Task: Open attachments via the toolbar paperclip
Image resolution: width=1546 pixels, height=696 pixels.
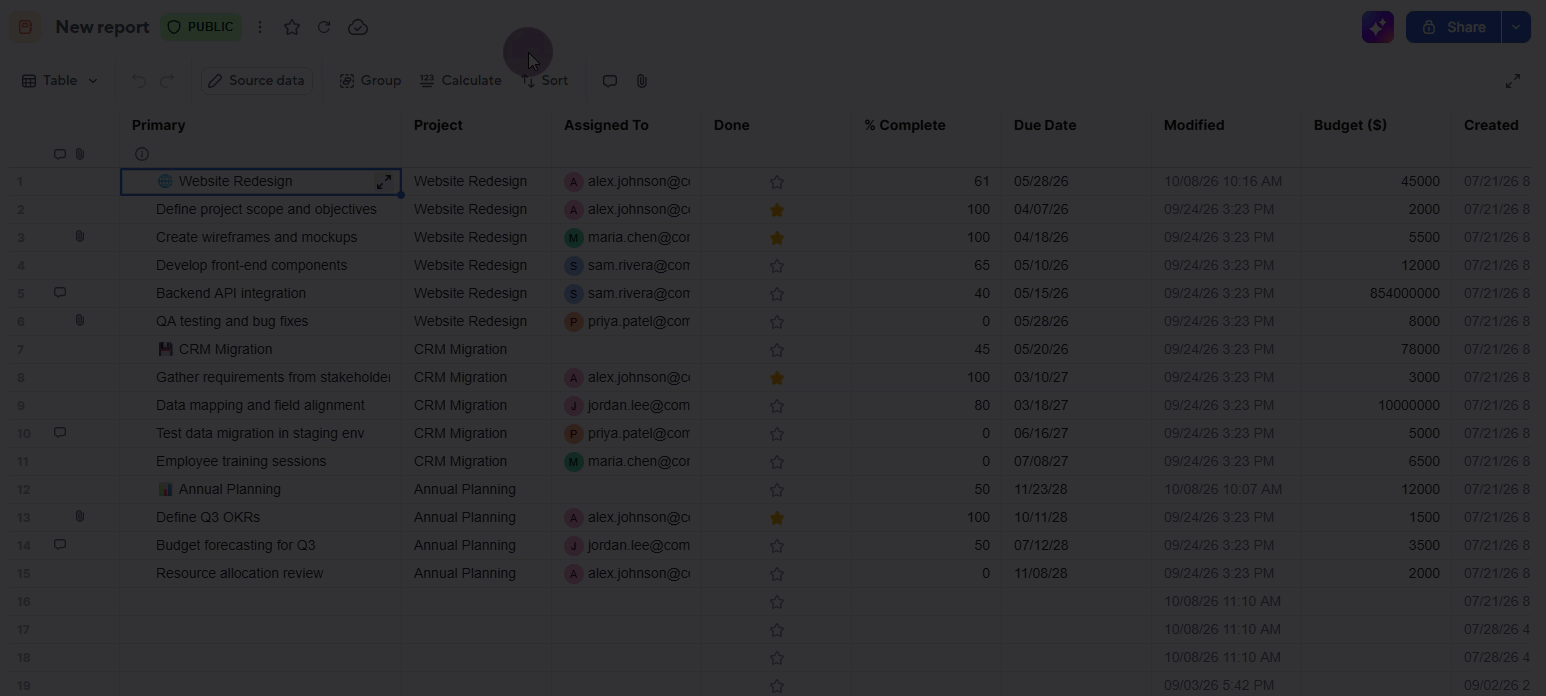Action: point(642,81)
